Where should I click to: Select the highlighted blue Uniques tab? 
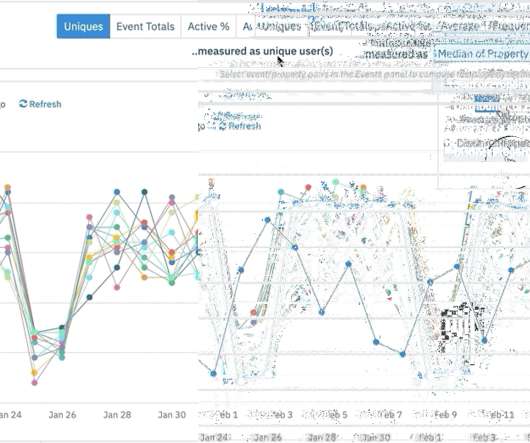pos(83,26)
